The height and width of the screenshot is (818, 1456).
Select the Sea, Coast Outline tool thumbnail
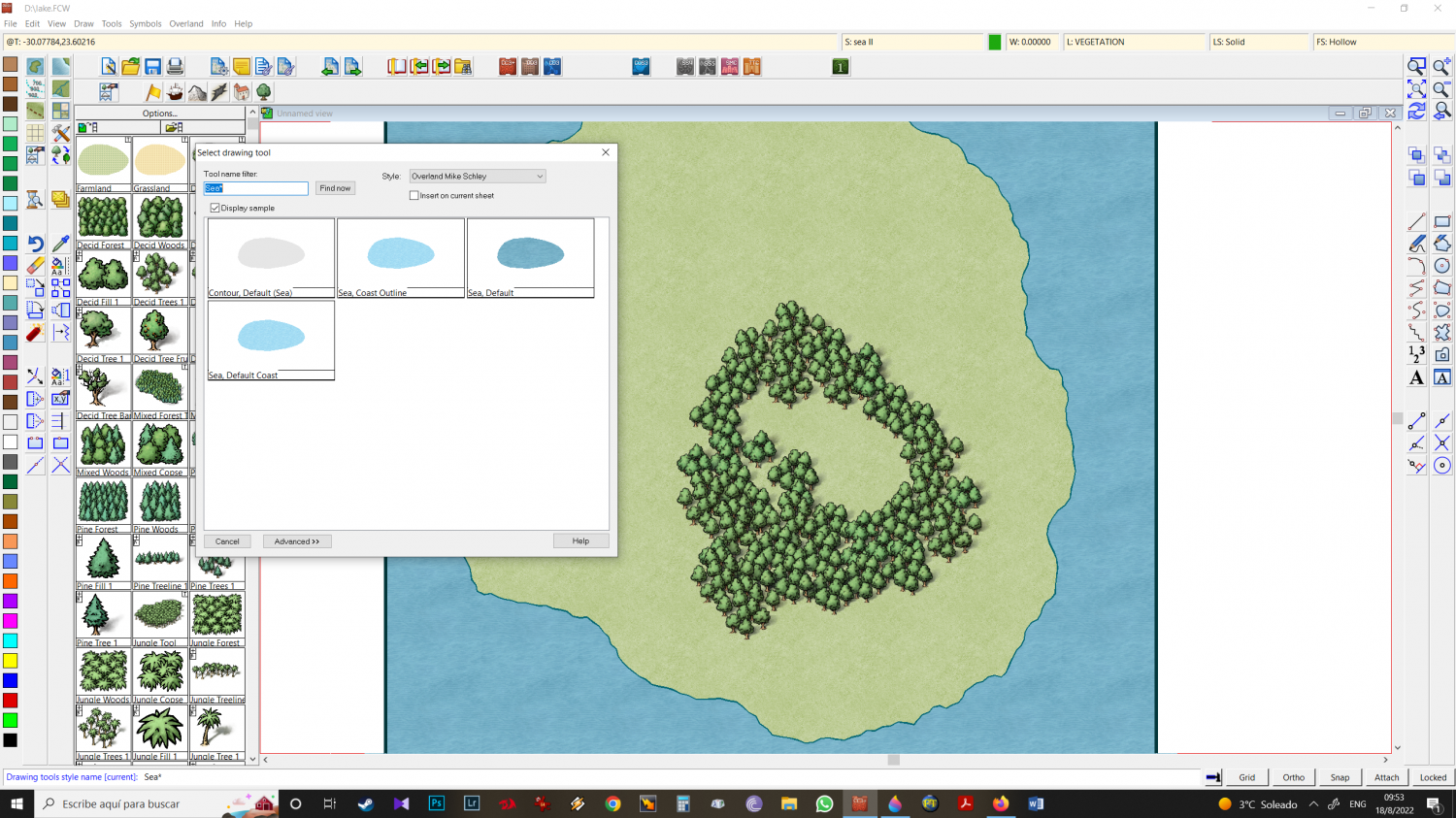[x=400, y=257]
